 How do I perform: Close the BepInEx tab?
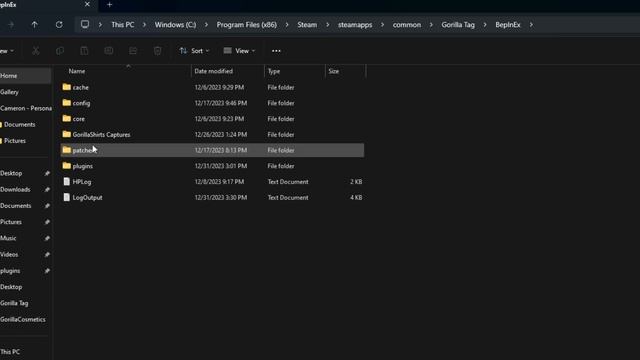tap(87, 4)
